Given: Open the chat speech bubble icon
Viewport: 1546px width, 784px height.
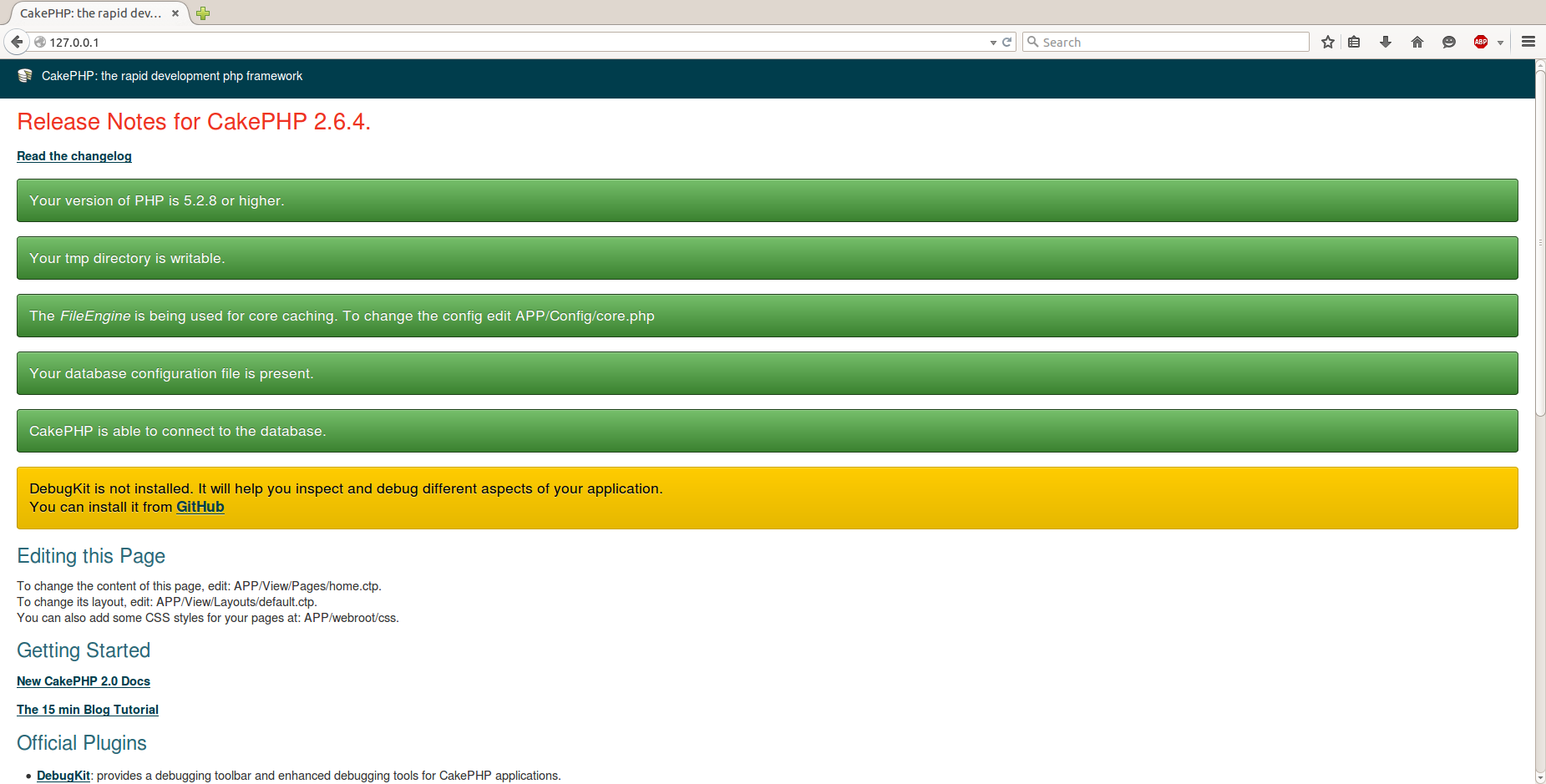Looking at the screenshot, I should click(x=1449, y=42).
